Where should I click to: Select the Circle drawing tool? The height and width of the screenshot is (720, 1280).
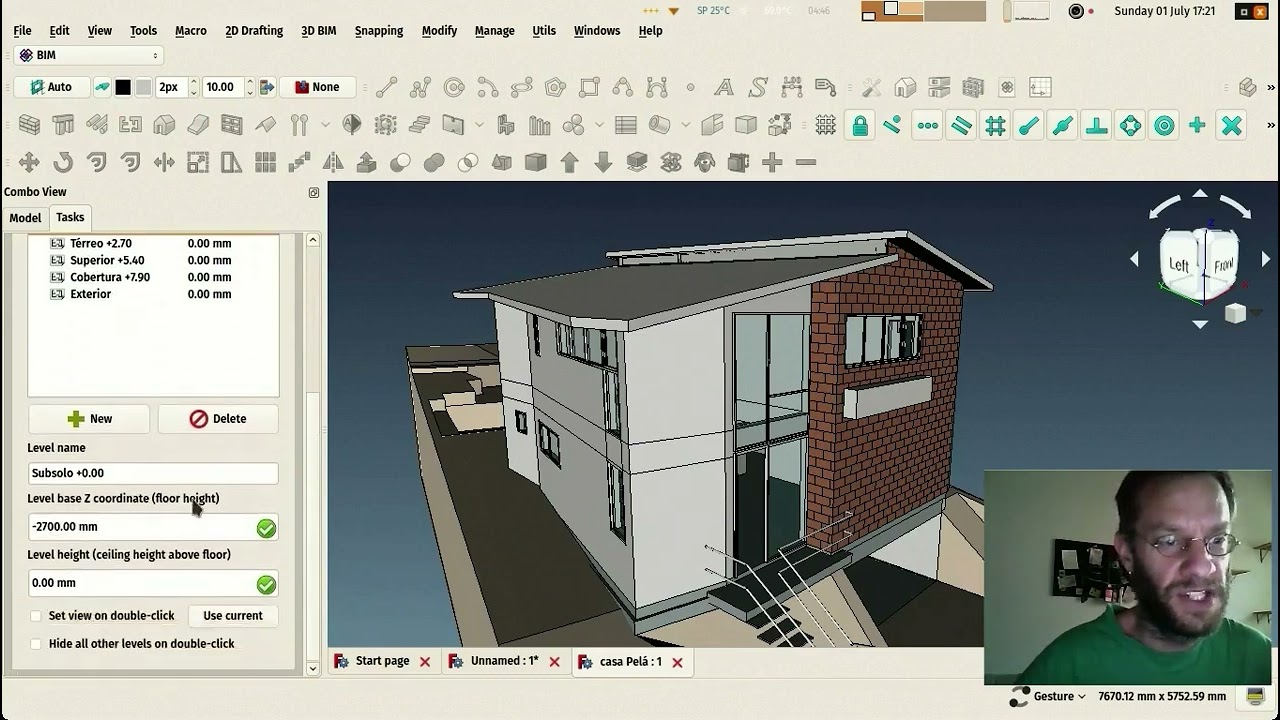pos(454,87)
